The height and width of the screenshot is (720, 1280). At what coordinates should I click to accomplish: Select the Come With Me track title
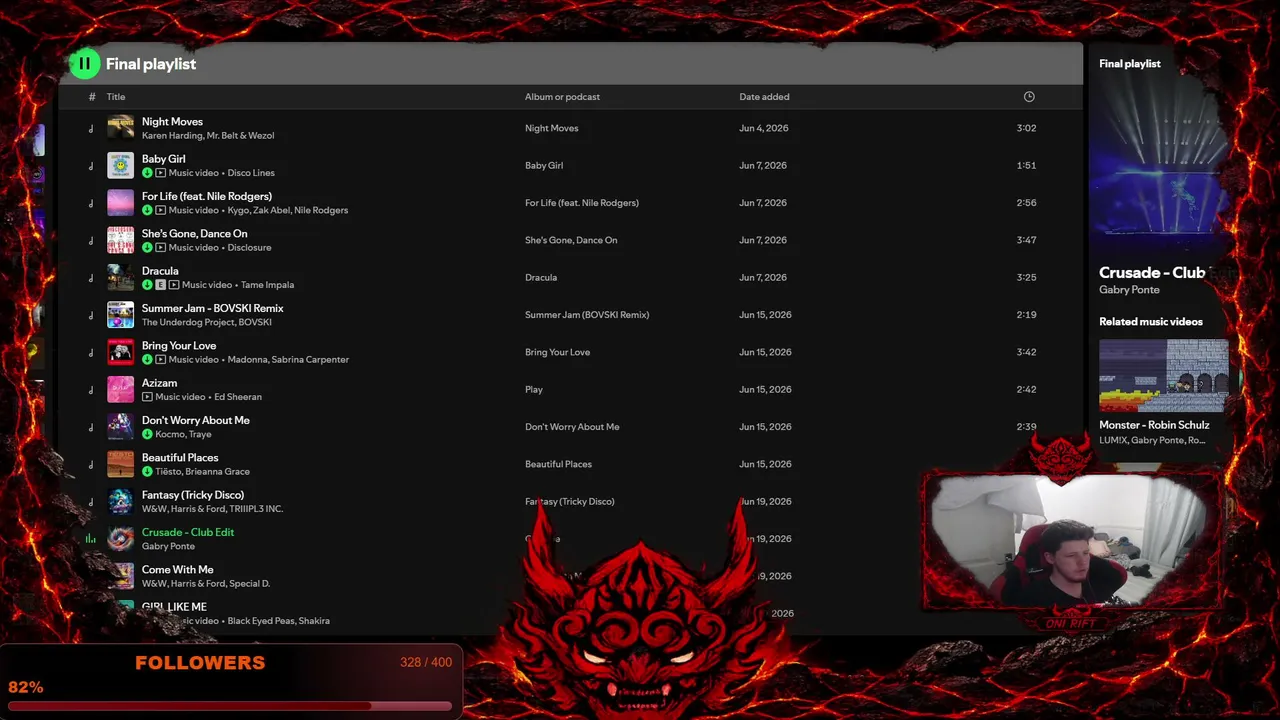[x=177, y=570]
